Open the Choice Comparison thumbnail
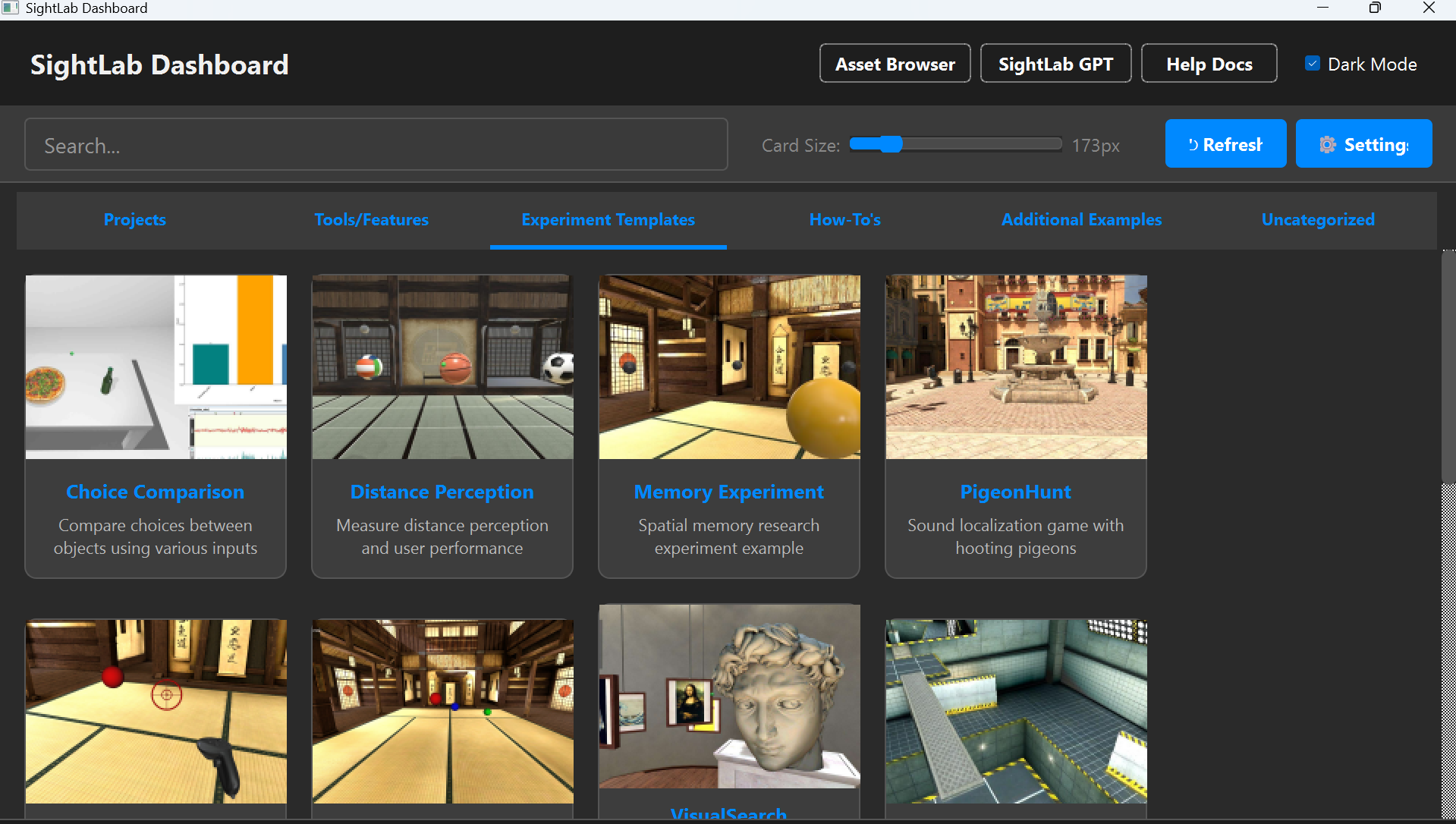 [156, 366]
